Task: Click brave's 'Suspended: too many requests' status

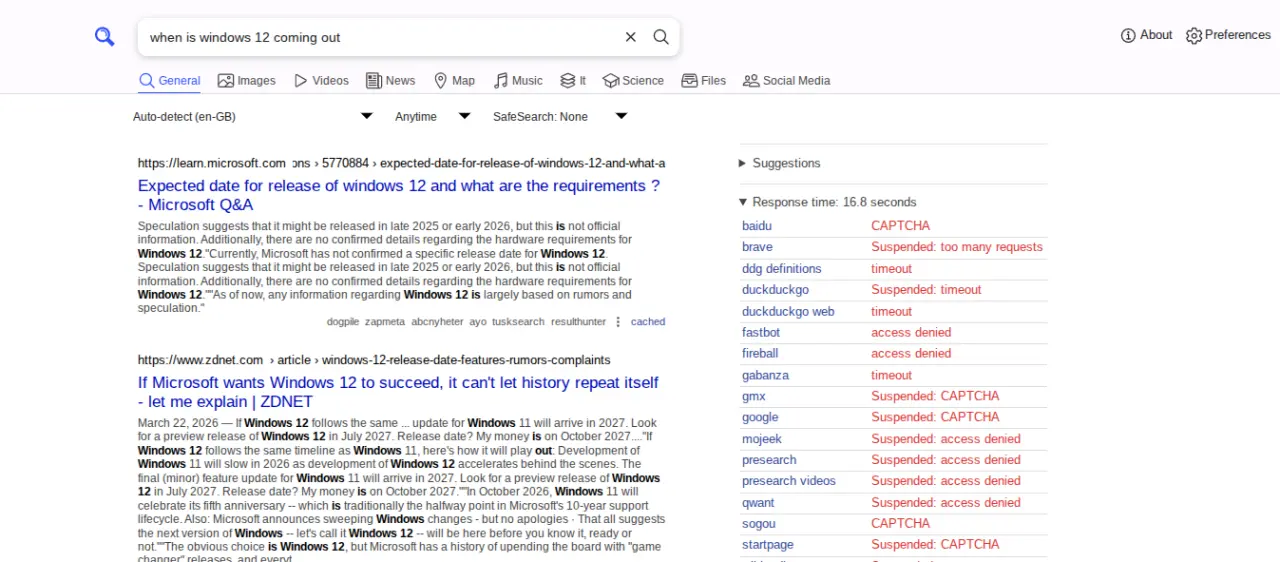Action: pos(957,247)
